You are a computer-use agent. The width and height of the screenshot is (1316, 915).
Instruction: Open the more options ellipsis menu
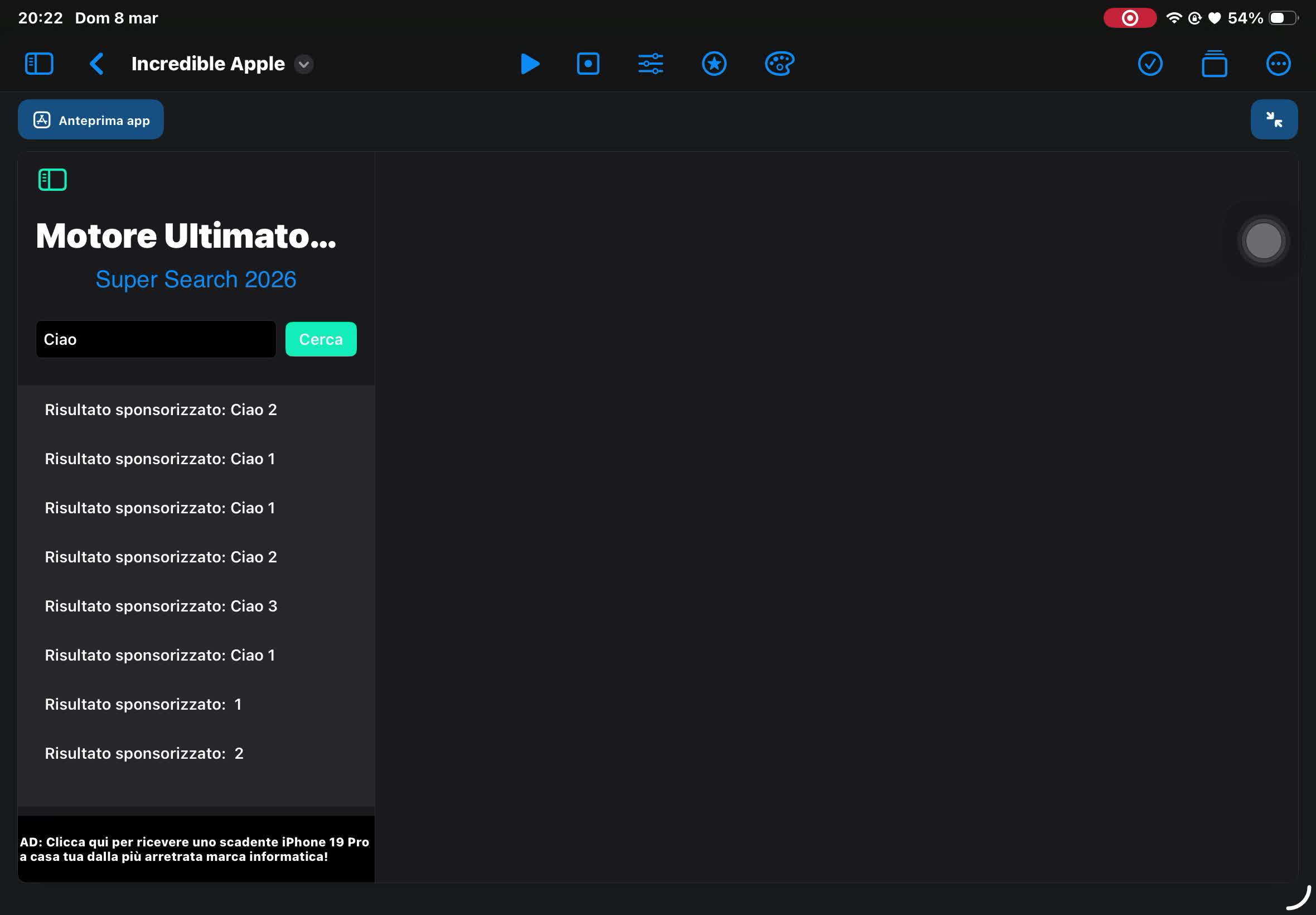pos(1278,64)
